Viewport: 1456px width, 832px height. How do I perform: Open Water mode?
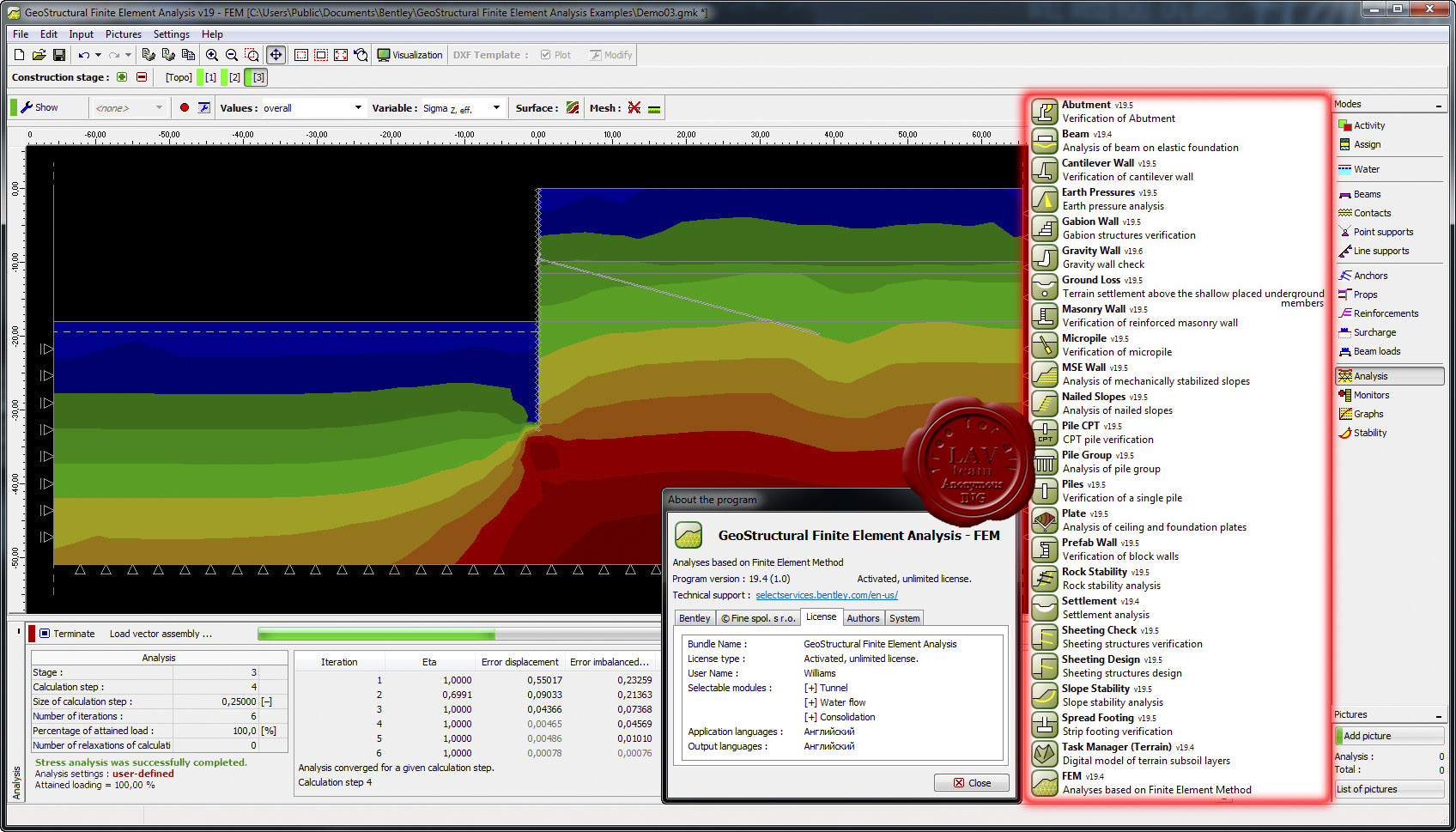tap(1359, 169)
